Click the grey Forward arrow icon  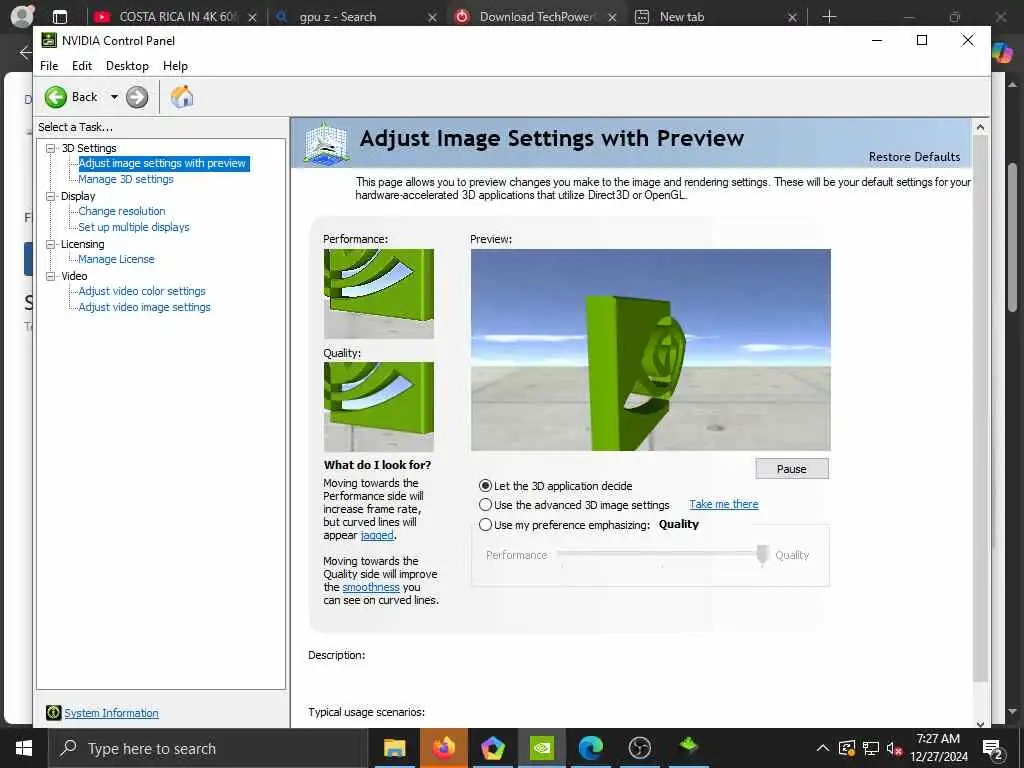(136, 97)
